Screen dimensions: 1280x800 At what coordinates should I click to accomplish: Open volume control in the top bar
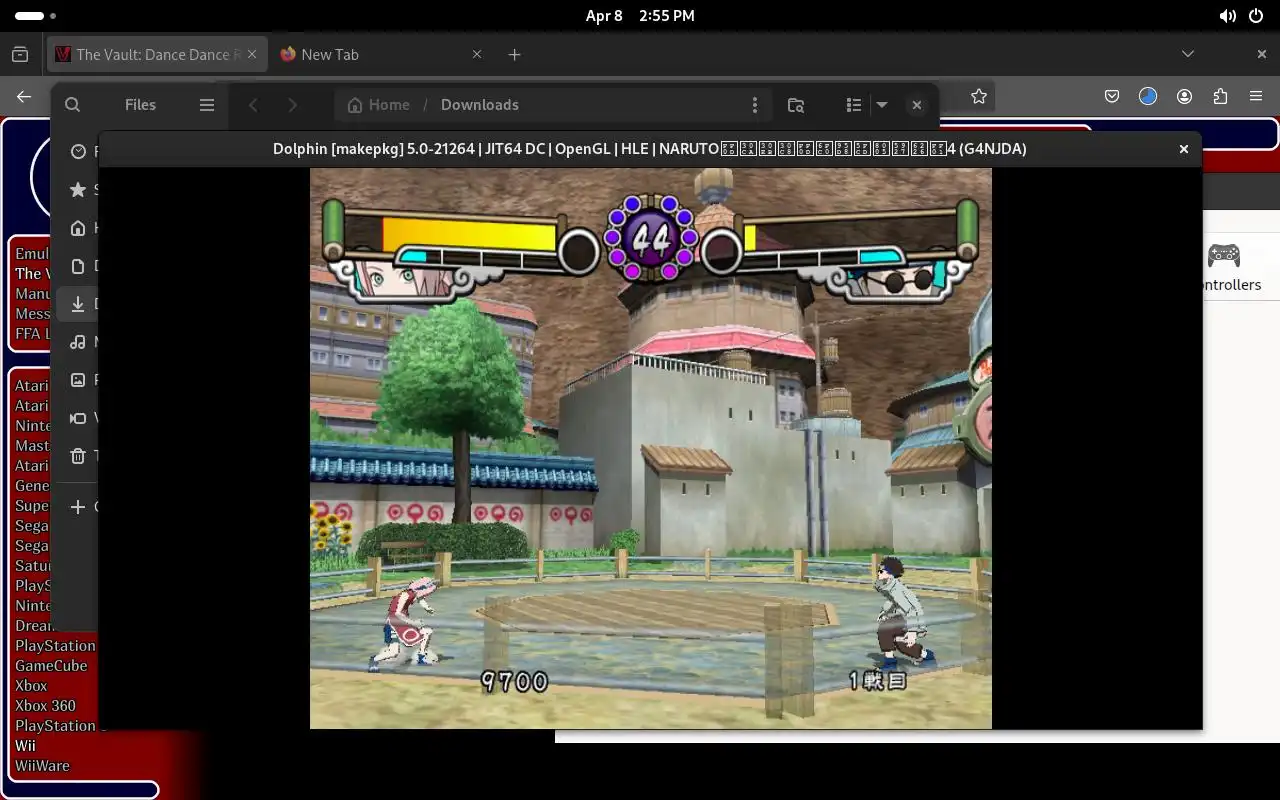pyautogui.click(x=1228, y=16)
